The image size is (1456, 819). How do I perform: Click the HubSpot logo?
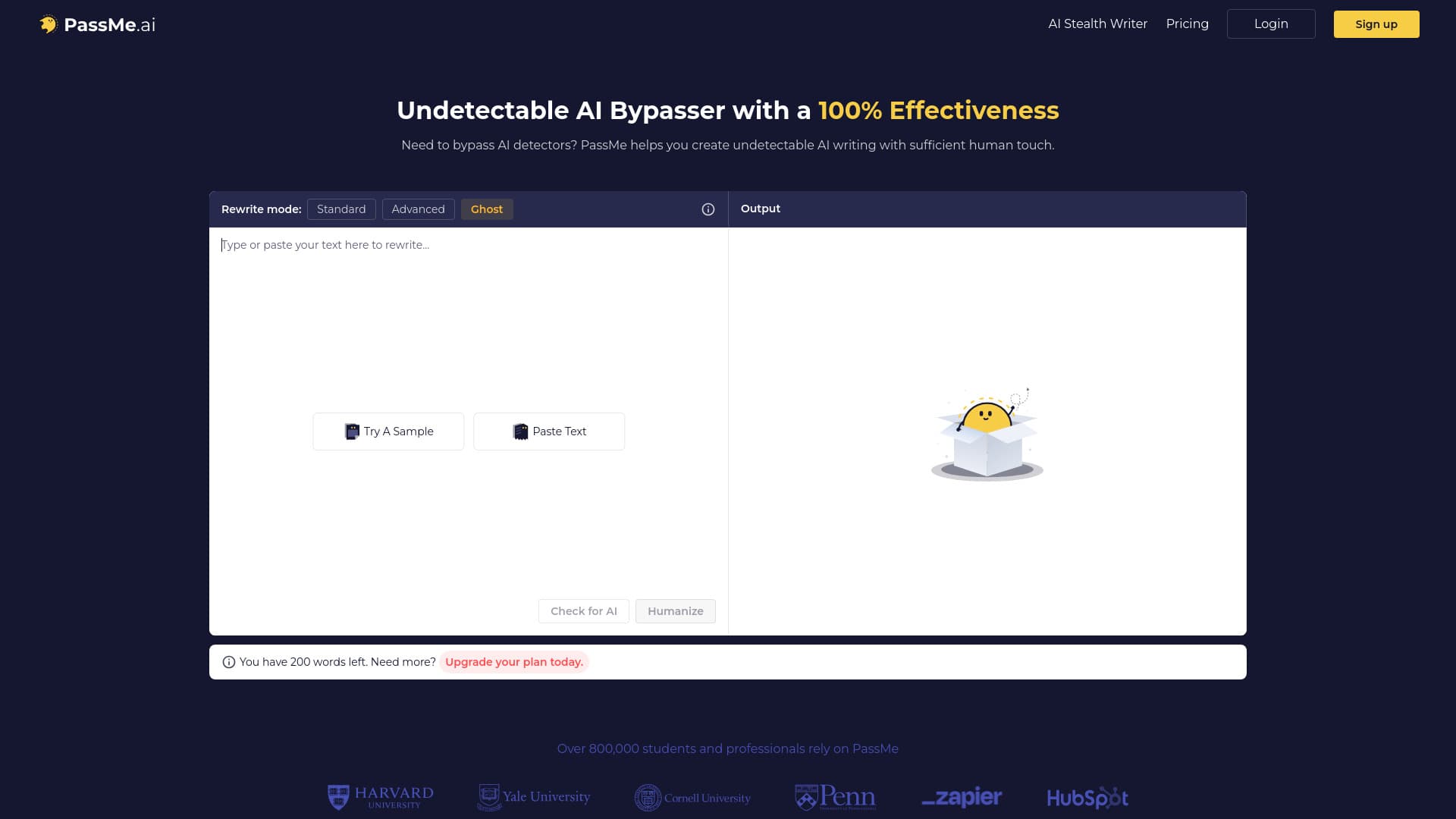1087,797
